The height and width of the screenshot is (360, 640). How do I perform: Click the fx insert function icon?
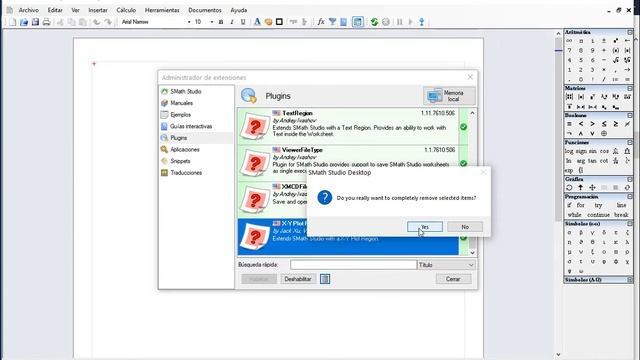click(321, 22)
